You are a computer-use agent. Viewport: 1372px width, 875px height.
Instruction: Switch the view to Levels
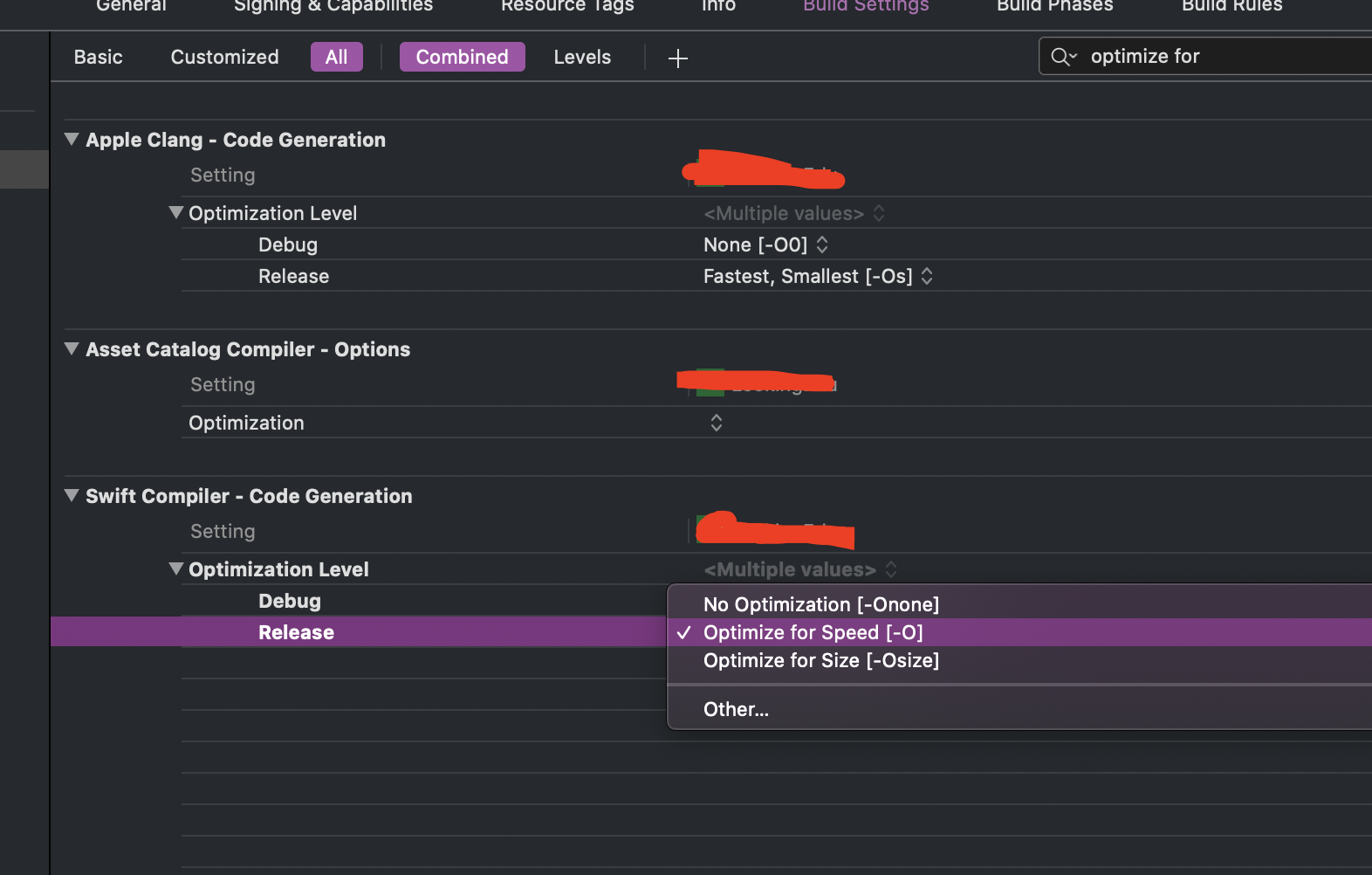pos(582,58)
